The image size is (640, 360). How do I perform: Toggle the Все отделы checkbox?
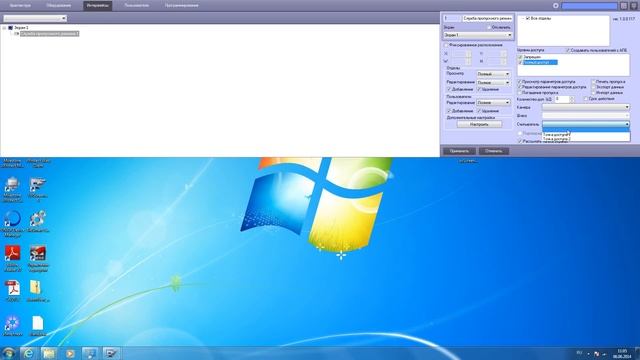tap(528, 18)
